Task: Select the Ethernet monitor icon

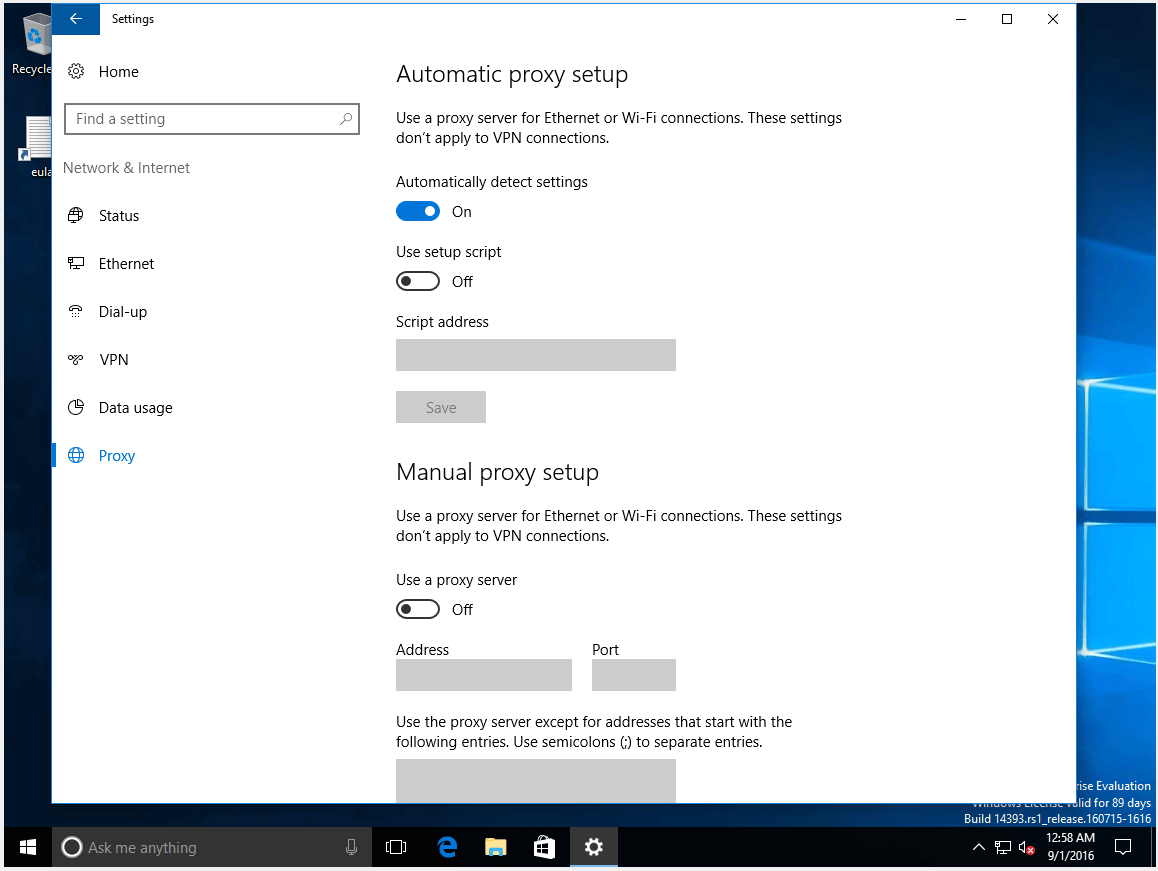Action: pyautogui.click(x=75, y=264)
